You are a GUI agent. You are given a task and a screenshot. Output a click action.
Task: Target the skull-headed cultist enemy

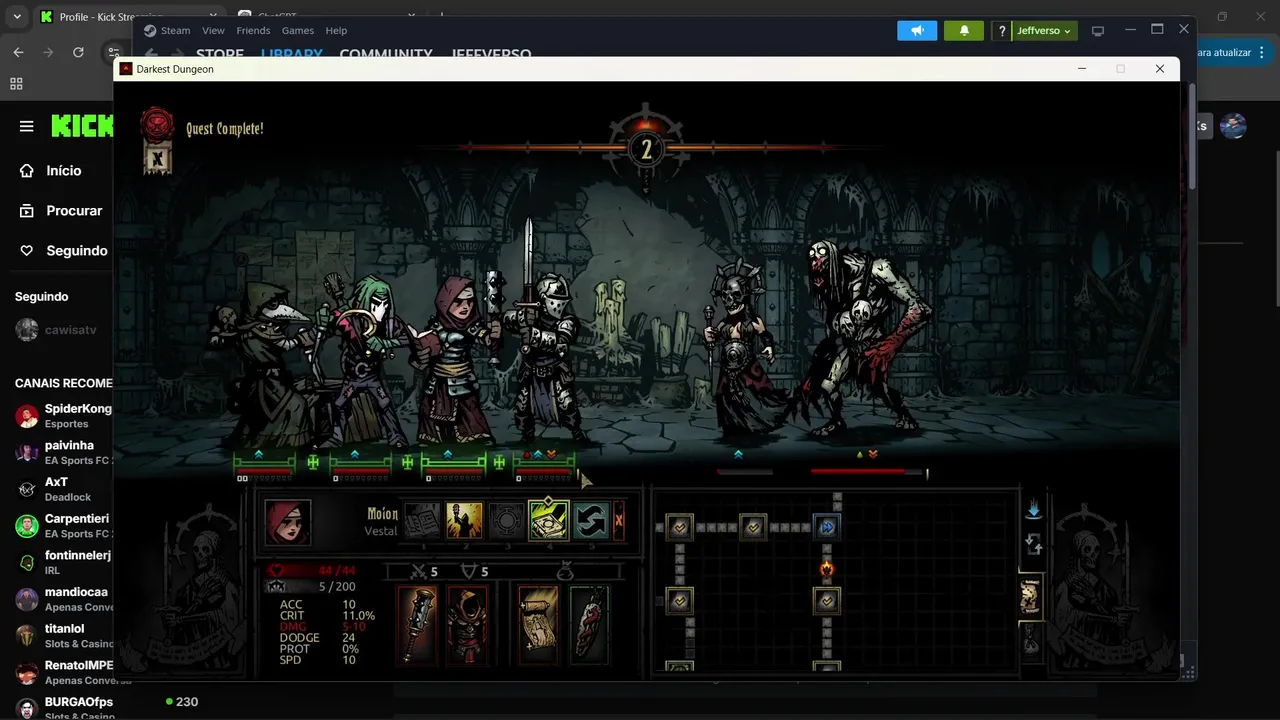(x=738, y=350)
